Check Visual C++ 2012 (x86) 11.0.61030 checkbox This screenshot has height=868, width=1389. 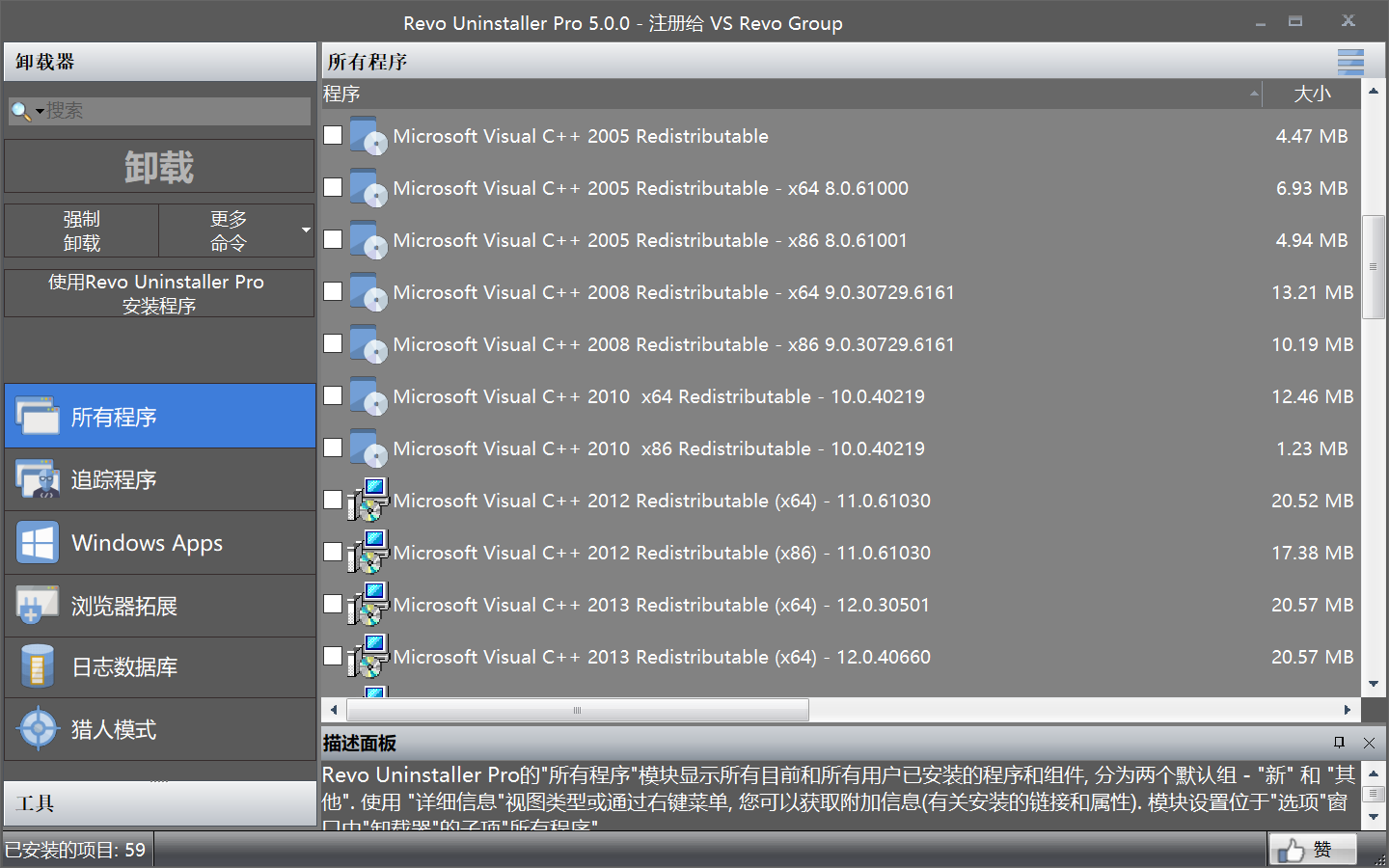pyautogui.click(x=333, y=552)
